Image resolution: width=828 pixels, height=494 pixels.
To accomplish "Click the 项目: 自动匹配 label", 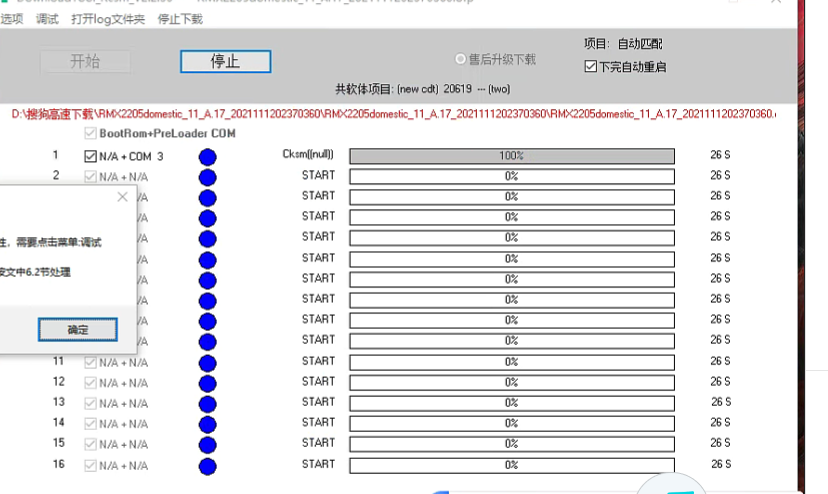I will (x=623, y=44).
